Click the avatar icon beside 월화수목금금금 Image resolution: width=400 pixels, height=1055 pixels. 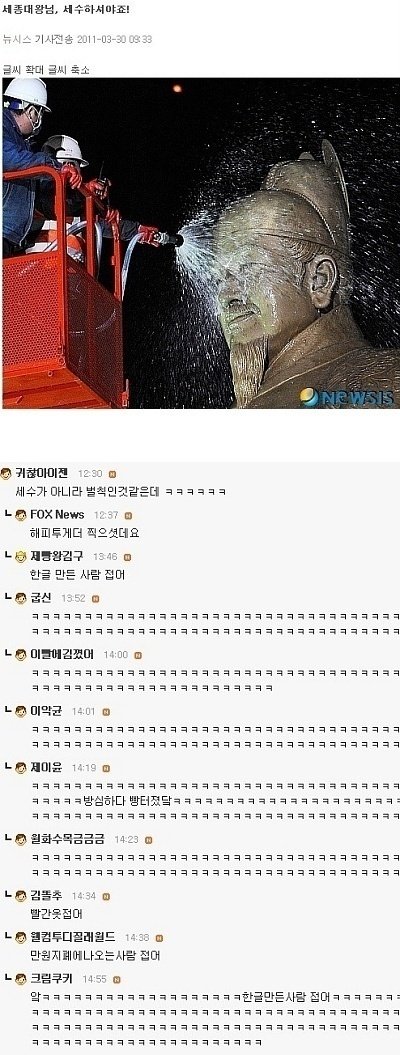(x=22, y=840)
